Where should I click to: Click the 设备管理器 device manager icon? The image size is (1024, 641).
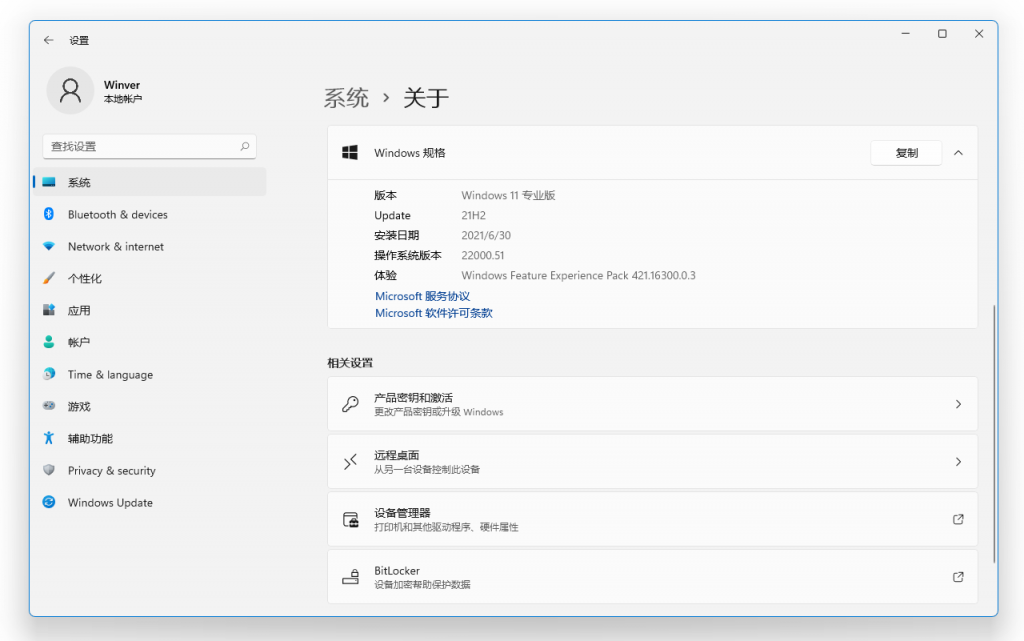351,520
